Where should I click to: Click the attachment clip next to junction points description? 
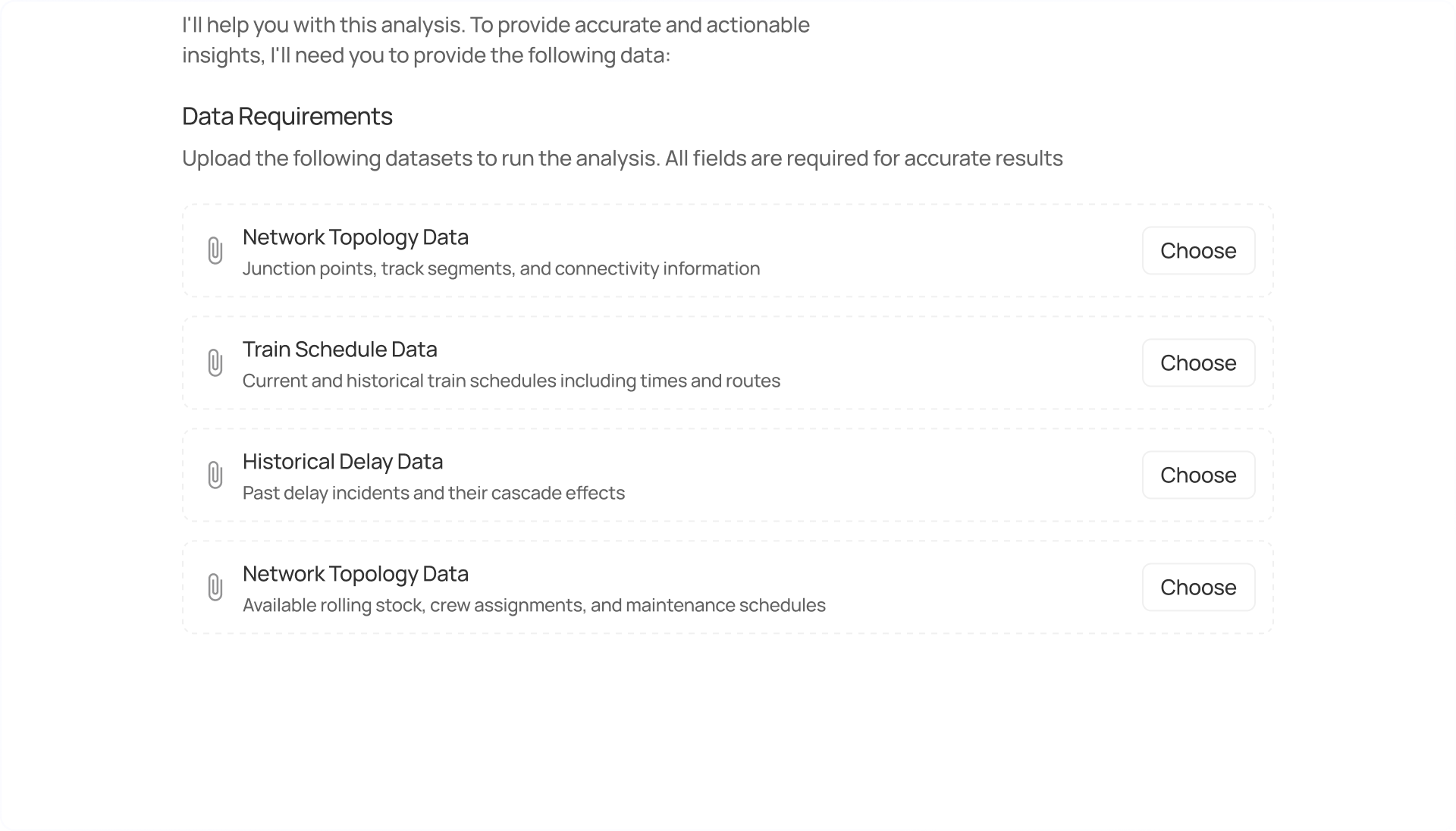coord(215,251)
